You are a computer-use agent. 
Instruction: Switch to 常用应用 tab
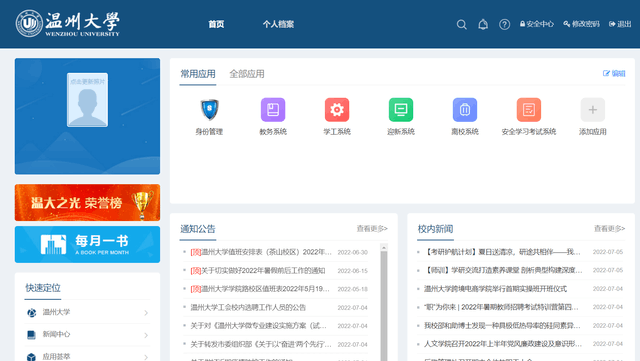point(198,74)
